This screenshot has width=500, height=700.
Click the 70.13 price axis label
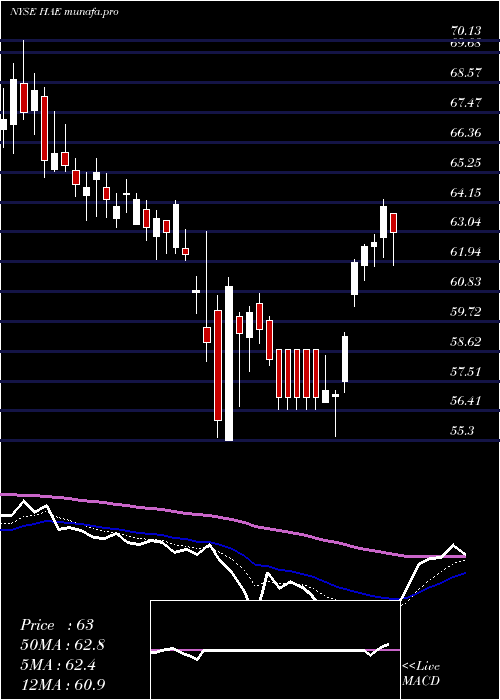[466, 31]
